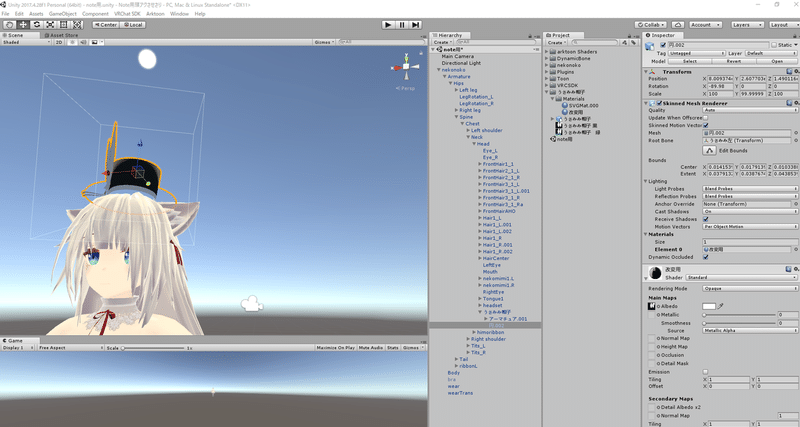Select the combined Transform tool
800x427 pixels.
click(77, 24)
